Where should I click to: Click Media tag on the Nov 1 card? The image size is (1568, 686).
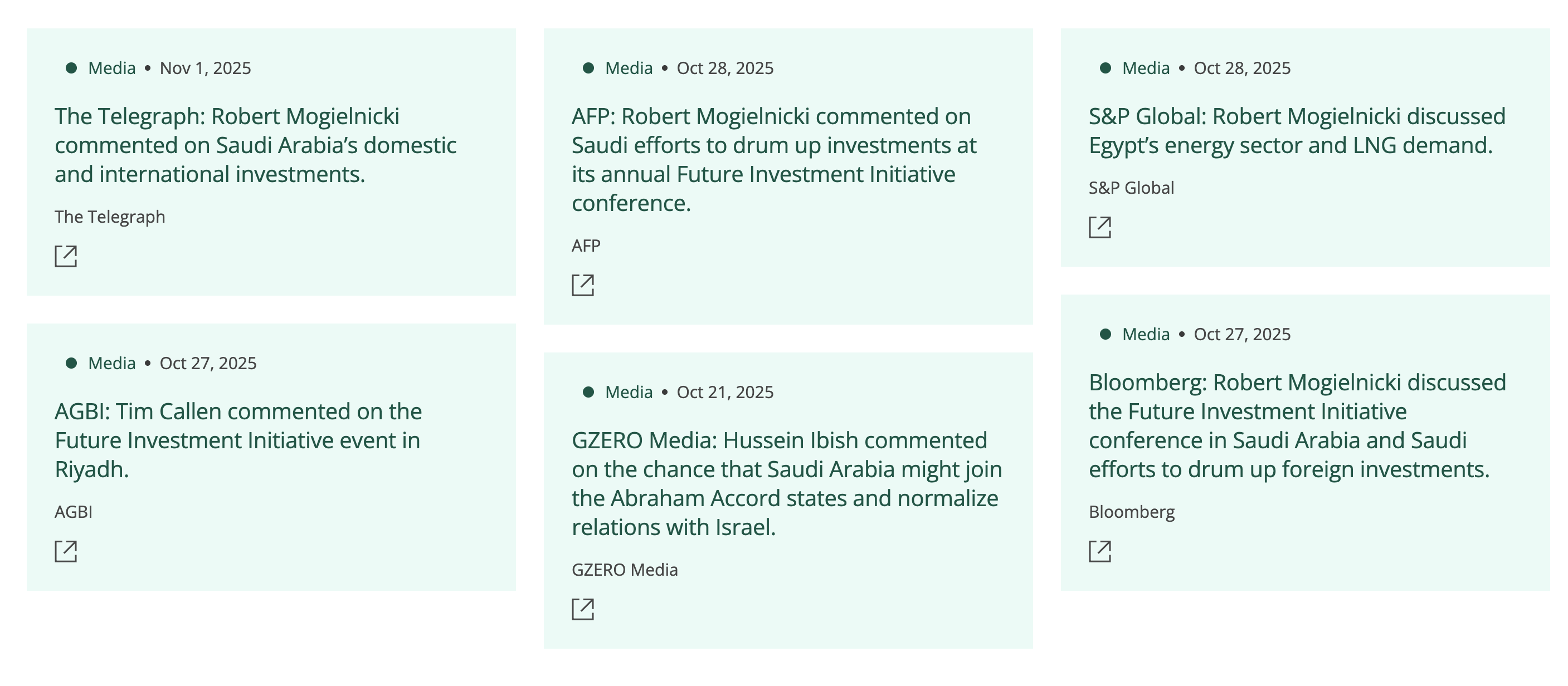coord(111,67)
